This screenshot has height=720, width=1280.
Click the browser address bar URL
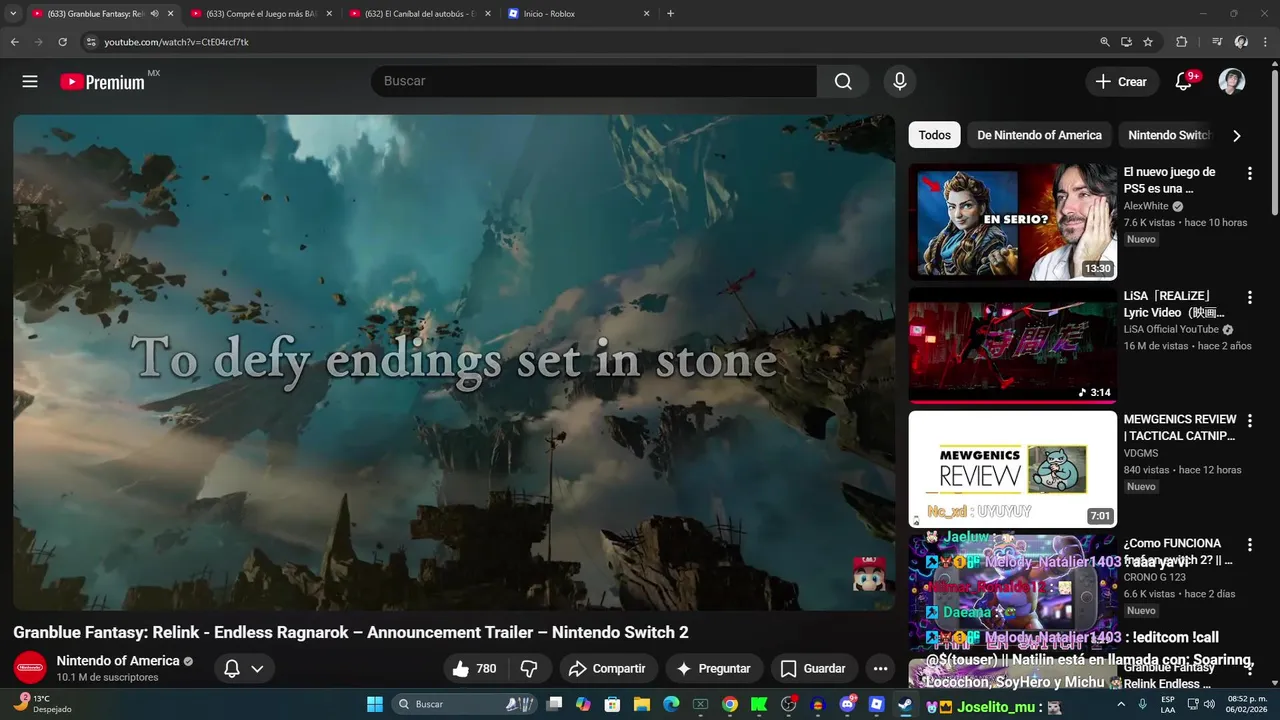(x=177, y=42)
